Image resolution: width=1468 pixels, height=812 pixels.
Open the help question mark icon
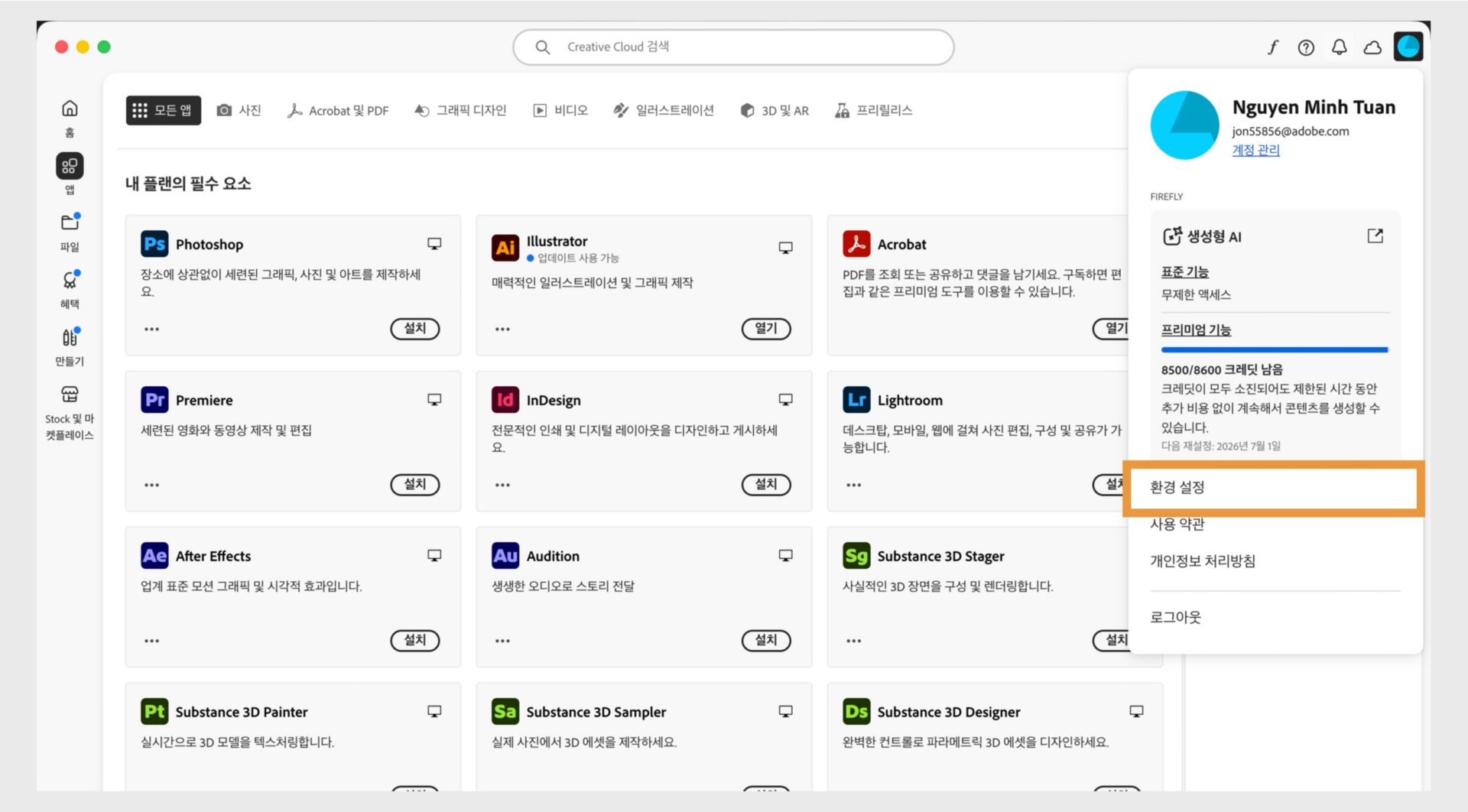click(1306, 47)
